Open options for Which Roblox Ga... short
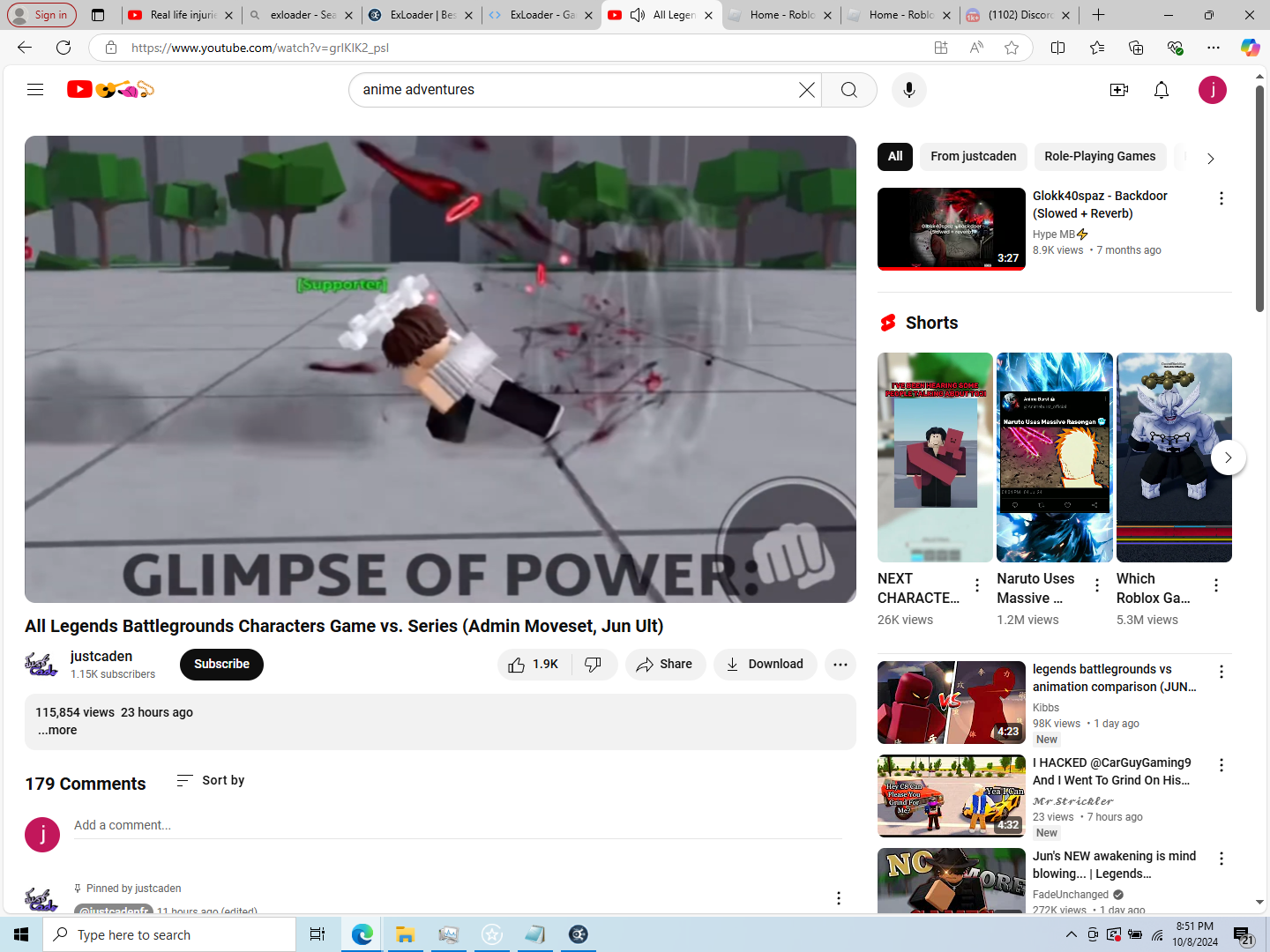 click(1216, 585)
